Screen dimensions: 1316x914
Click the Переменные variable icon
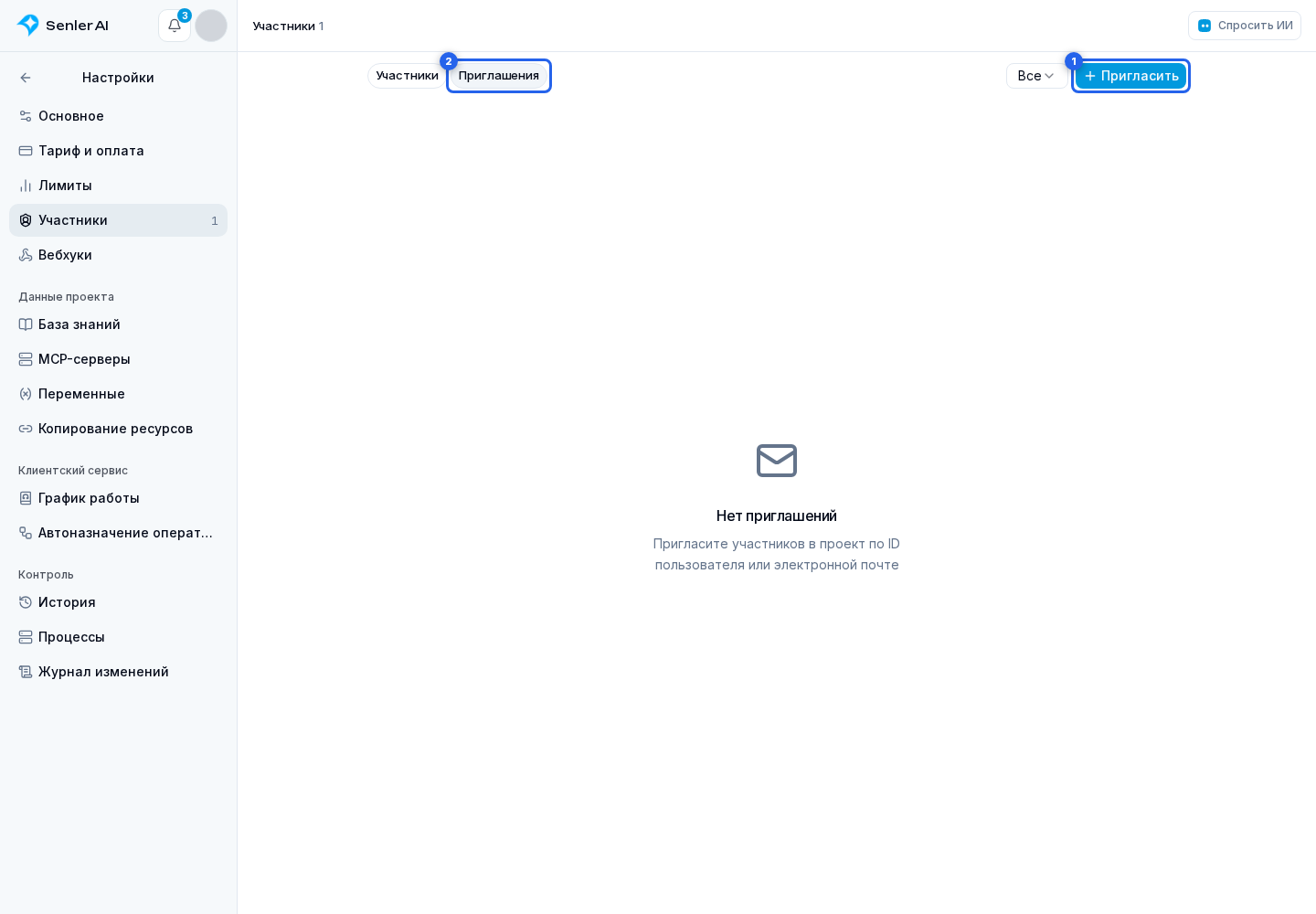26,394
